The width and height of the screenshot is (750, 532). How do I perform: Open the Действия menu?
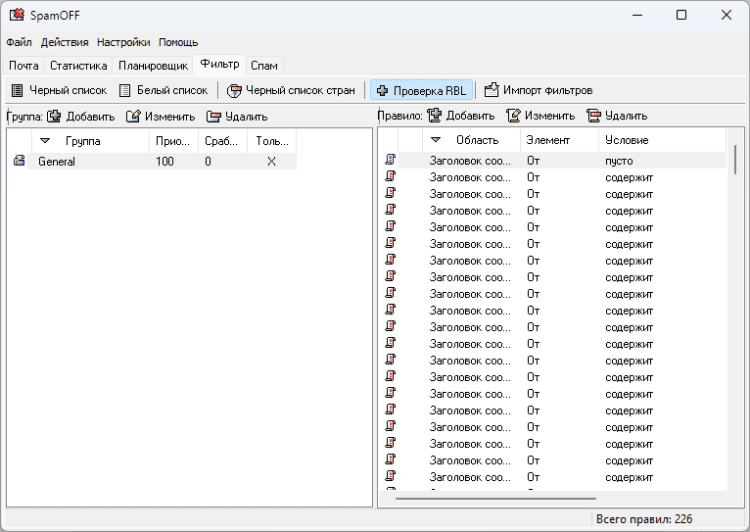pos(65,42)
